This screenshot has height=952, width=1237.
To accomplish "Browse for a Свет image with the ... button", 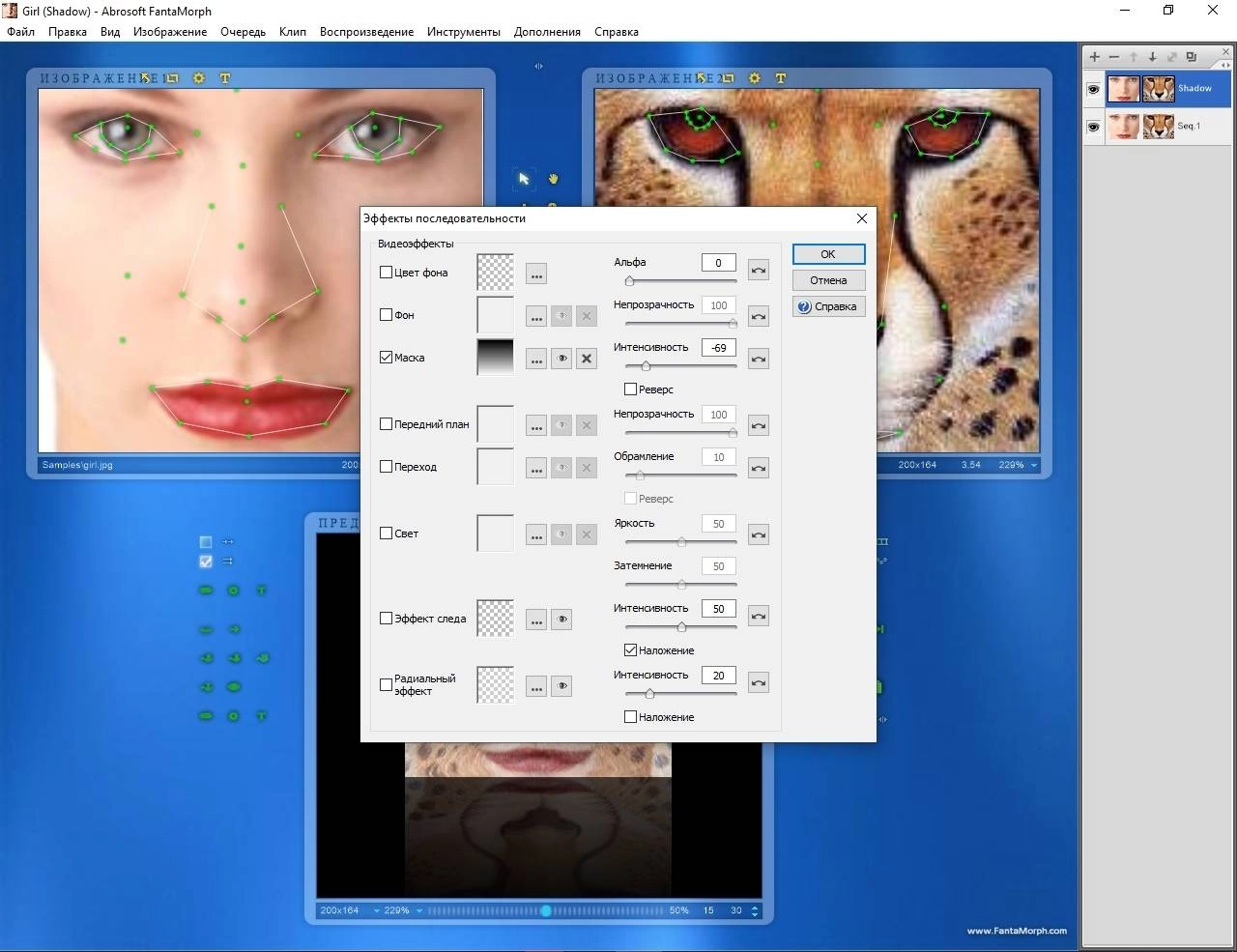I will pyautogui.click(x=536, y=534).
